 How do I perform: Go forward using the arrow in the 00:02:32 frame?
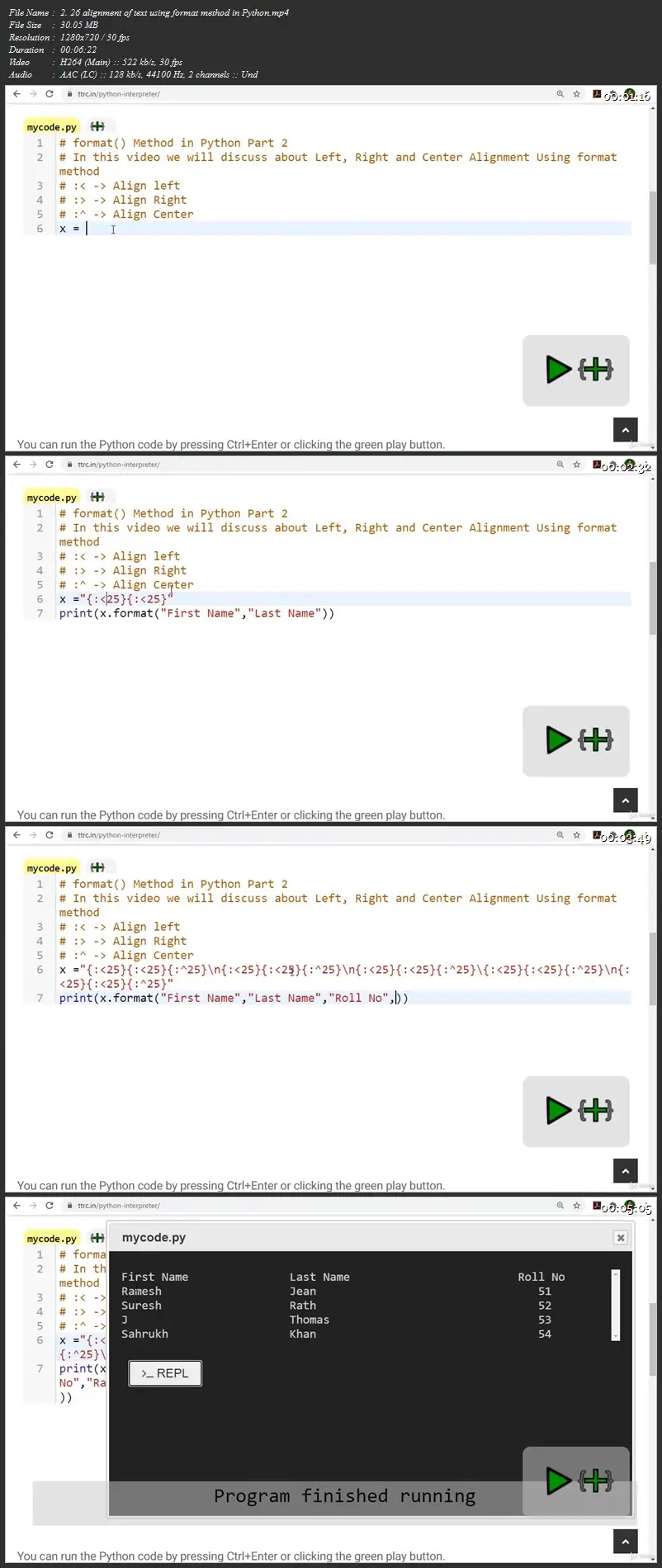point(33,465)
